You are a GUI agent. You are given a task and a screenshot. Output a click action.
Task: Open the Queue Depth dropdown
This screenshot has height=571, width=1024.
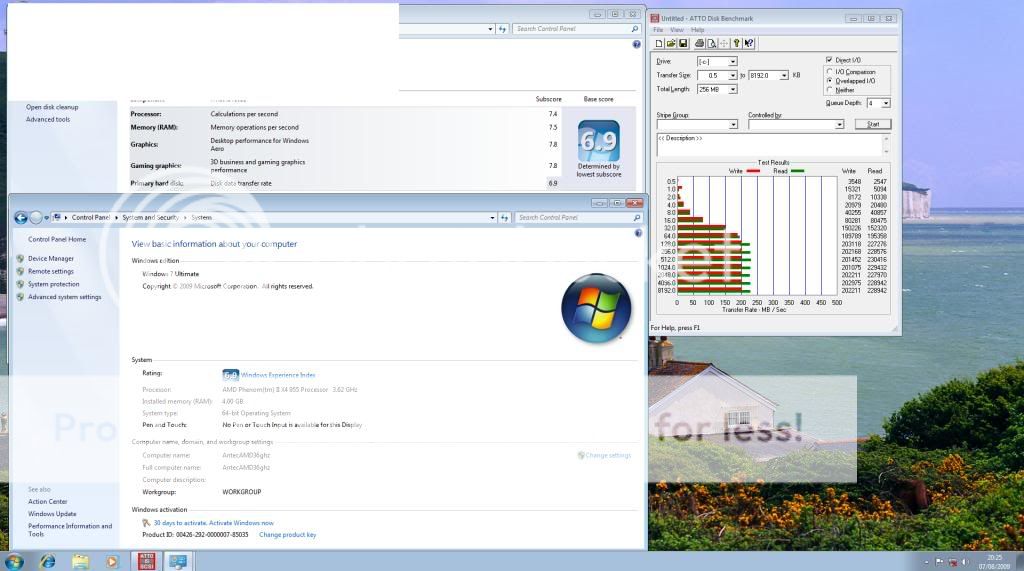(885, 103)
